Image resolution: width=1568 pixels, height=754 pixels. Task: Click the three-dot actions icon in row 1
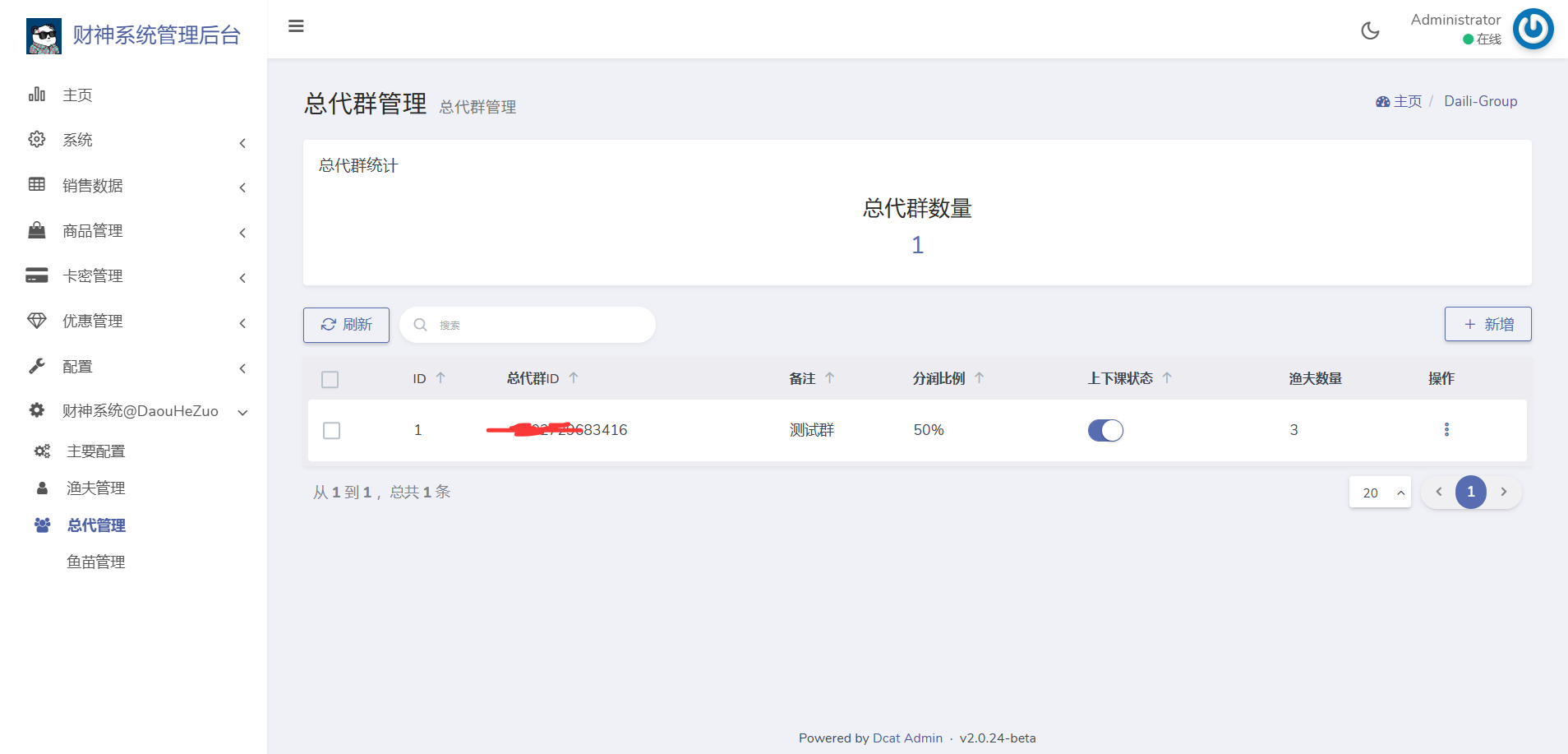click(1446, 429)
